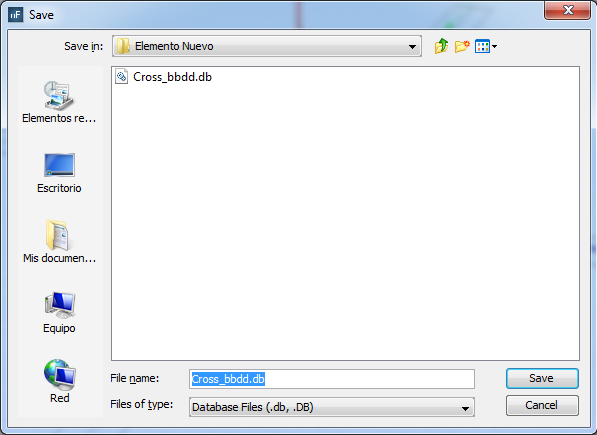Close the Save dialog window

coord(567,10)
